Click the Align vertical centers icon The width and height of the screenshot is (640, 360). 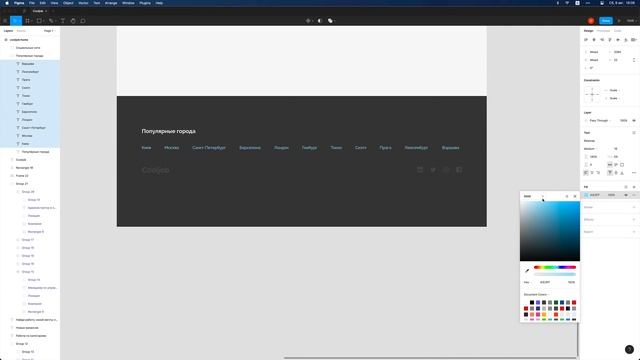618,40
